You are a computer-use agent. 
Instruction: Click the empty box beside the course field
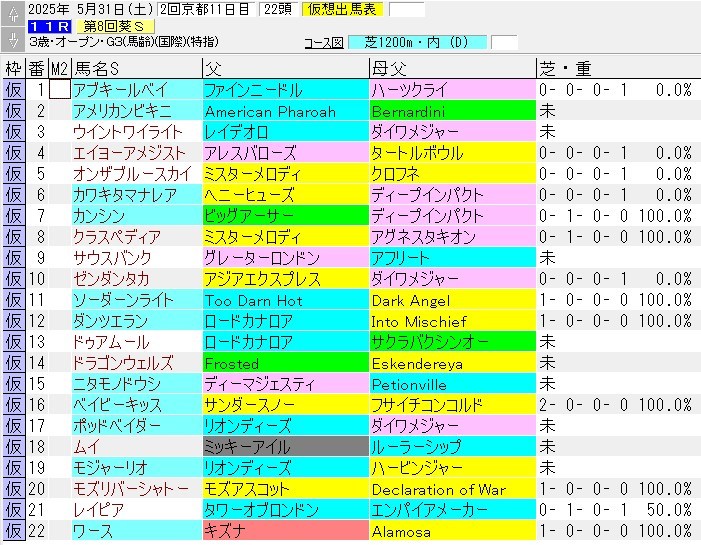coord(504,42)
